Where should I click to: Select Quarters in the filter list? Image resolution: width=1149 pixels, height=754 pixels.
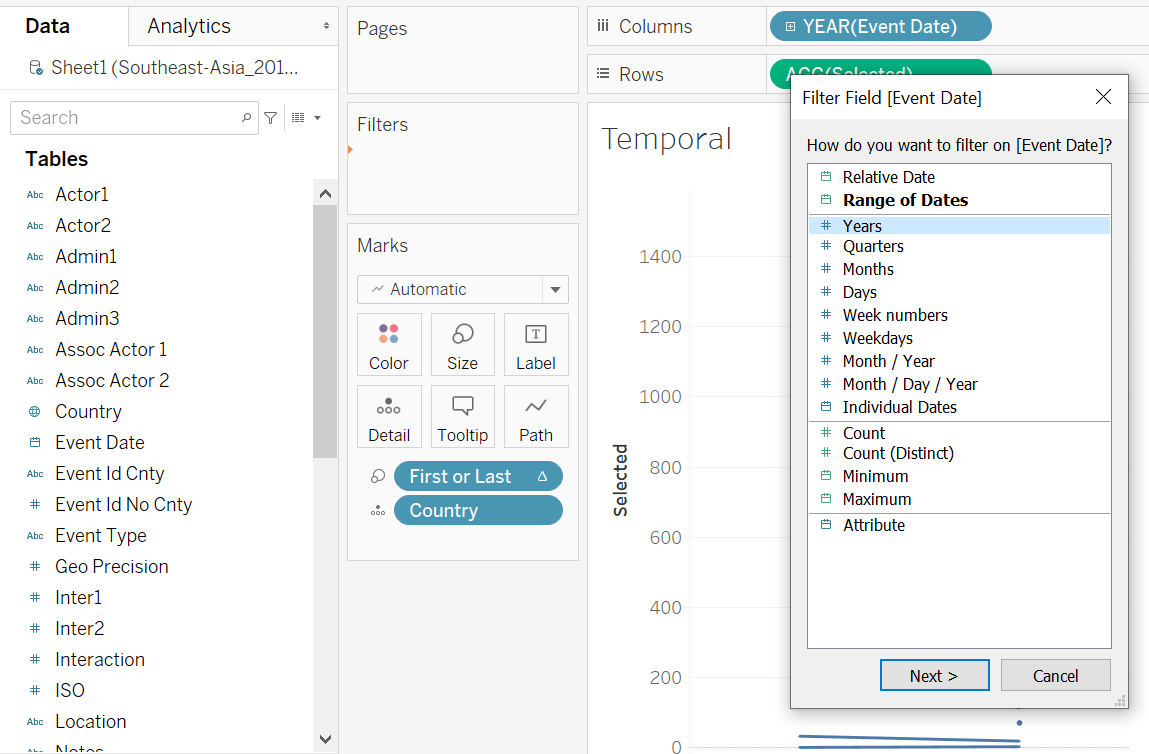click(x=873, y=246)
